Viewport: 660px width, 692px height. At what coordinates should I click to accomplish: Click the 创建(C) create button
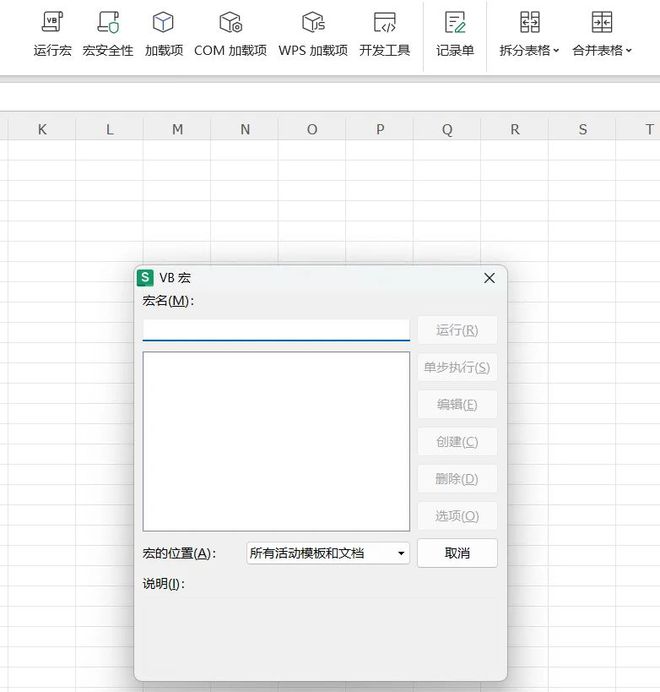[x=457, y=441]
